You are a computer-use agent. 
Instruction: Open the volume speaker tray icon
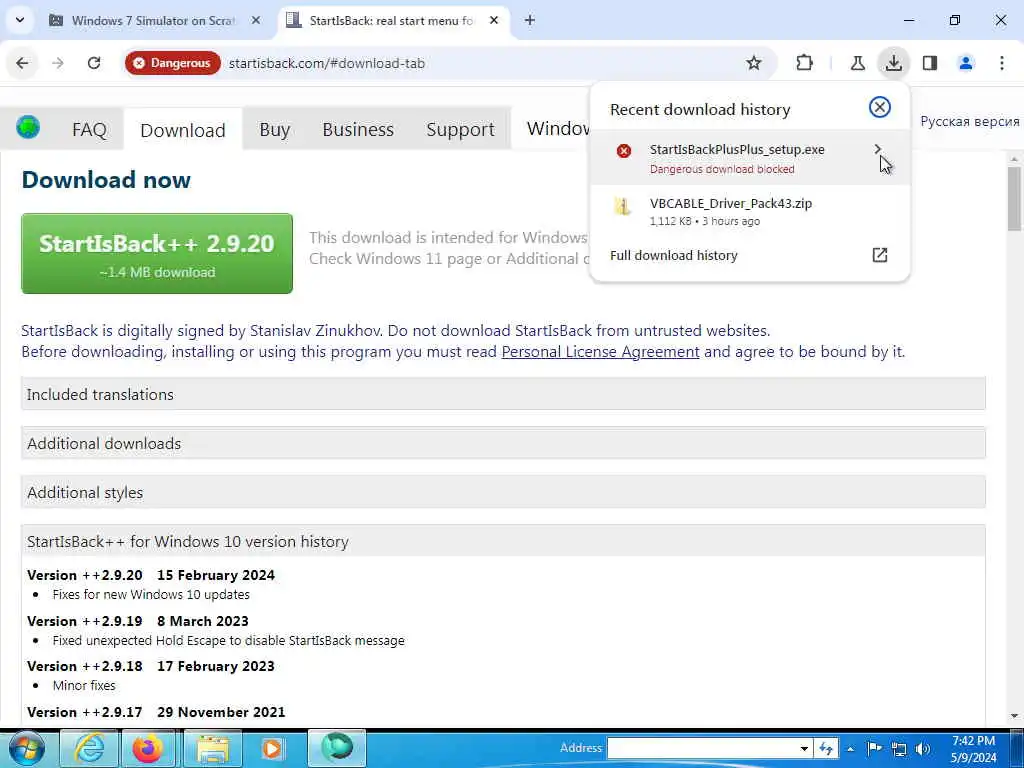coord(923,749)
